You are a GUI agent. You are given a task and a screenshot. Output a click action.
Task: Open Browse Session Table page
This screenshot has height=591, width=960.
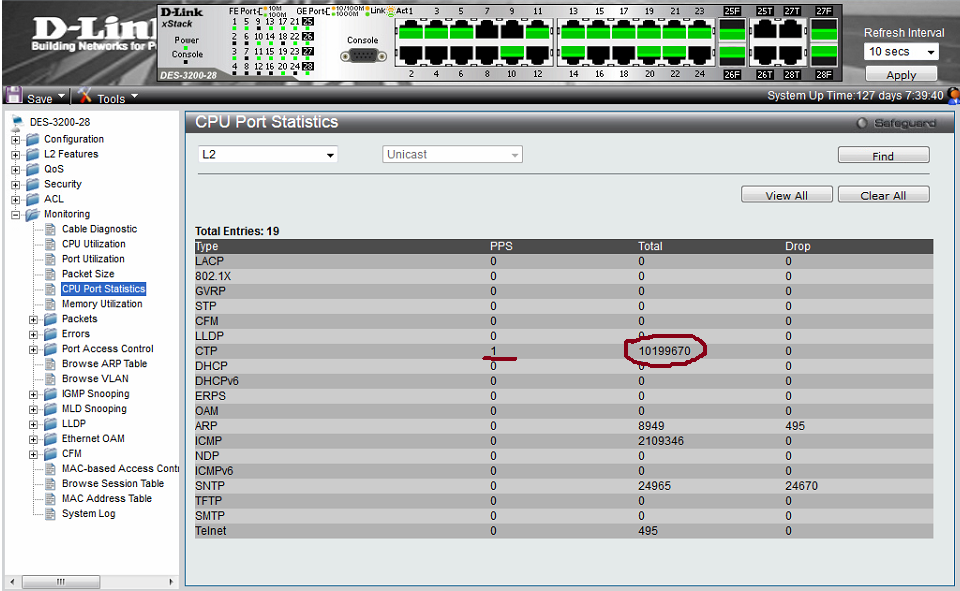pyautogui.click(x=113, y=483)
